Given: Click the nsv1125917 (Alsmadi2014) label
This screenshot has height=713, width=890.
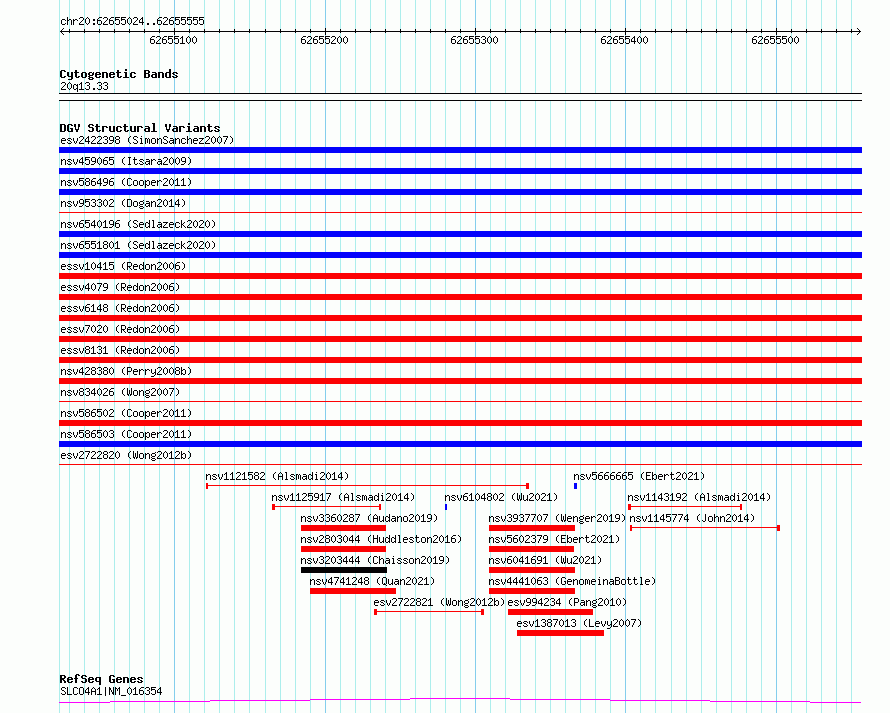Looking at the screenshot, I should [343, 497].
